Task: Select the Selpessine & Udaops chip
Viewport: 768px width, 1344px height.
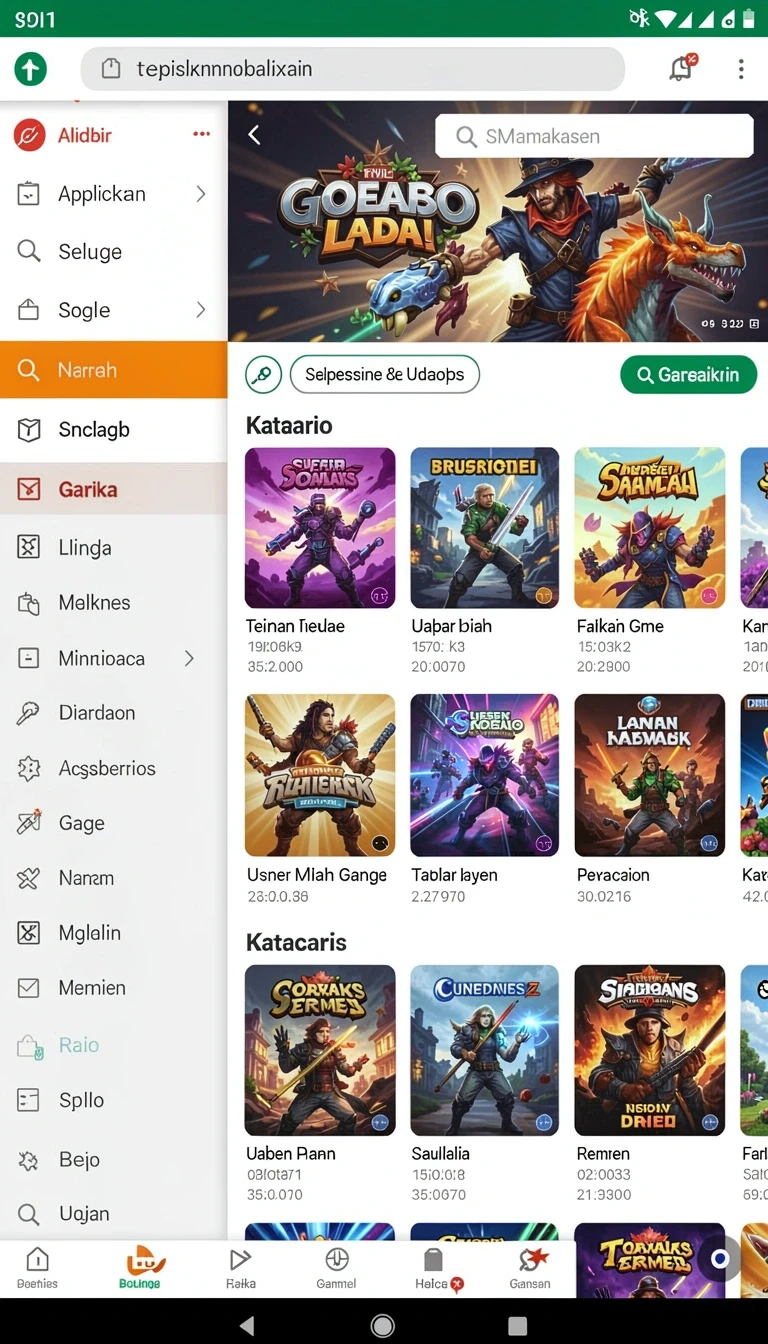Action: (385, 374)
